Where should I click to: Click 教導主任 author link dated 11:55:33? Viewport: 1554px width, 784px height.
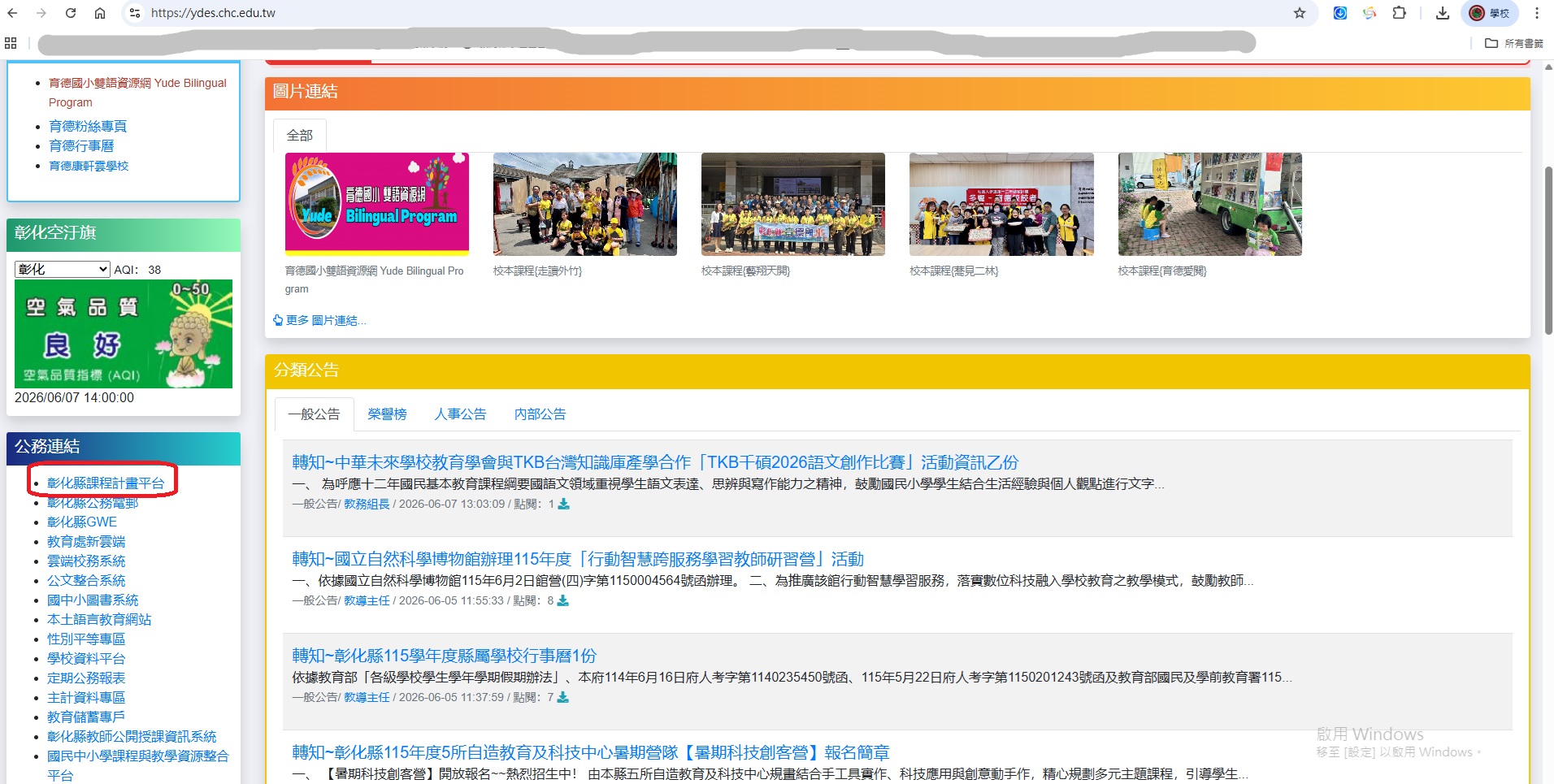point(367,600)
